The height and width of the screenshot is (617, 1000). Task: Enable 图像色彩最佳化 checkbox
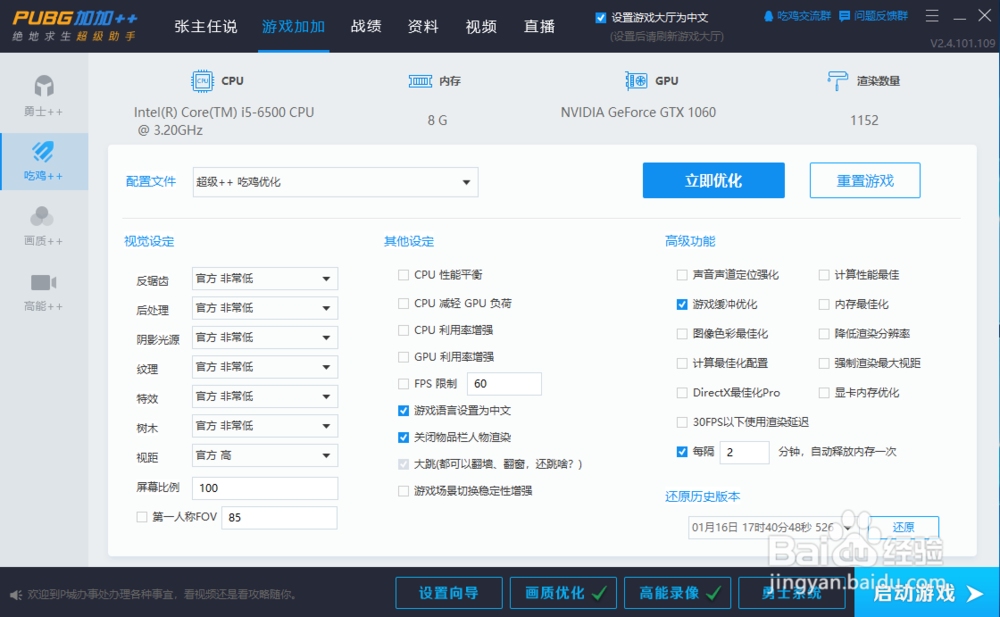pos(682,334)
